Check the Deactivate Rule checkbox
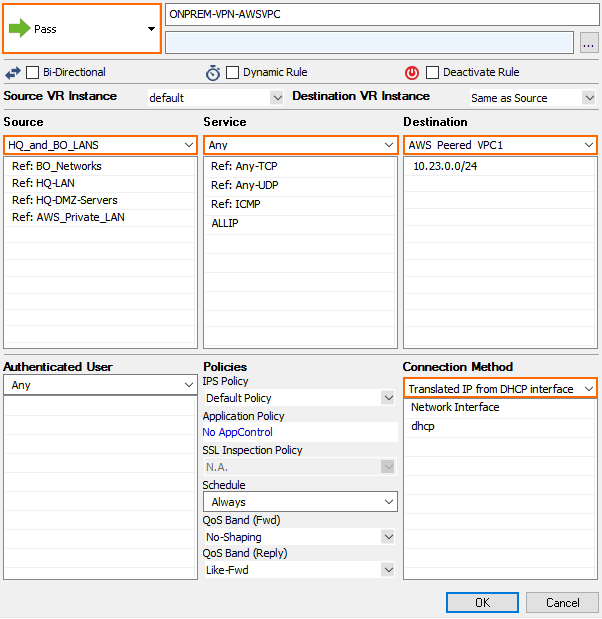This screenshot has width=602, height=619. coord(432,73)
